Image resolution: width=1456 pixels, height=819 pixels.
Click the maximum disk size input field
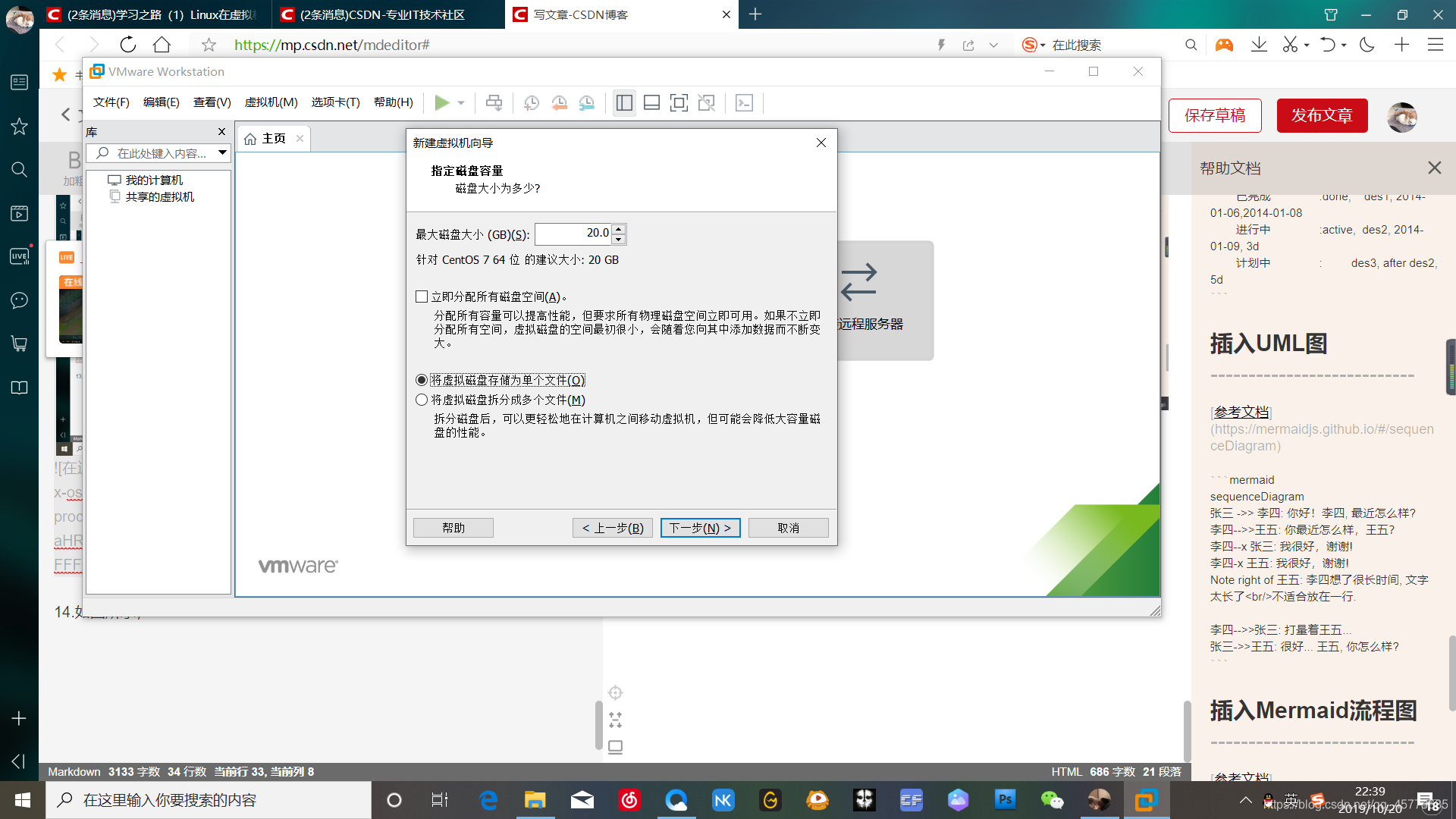tap(573, 234)
